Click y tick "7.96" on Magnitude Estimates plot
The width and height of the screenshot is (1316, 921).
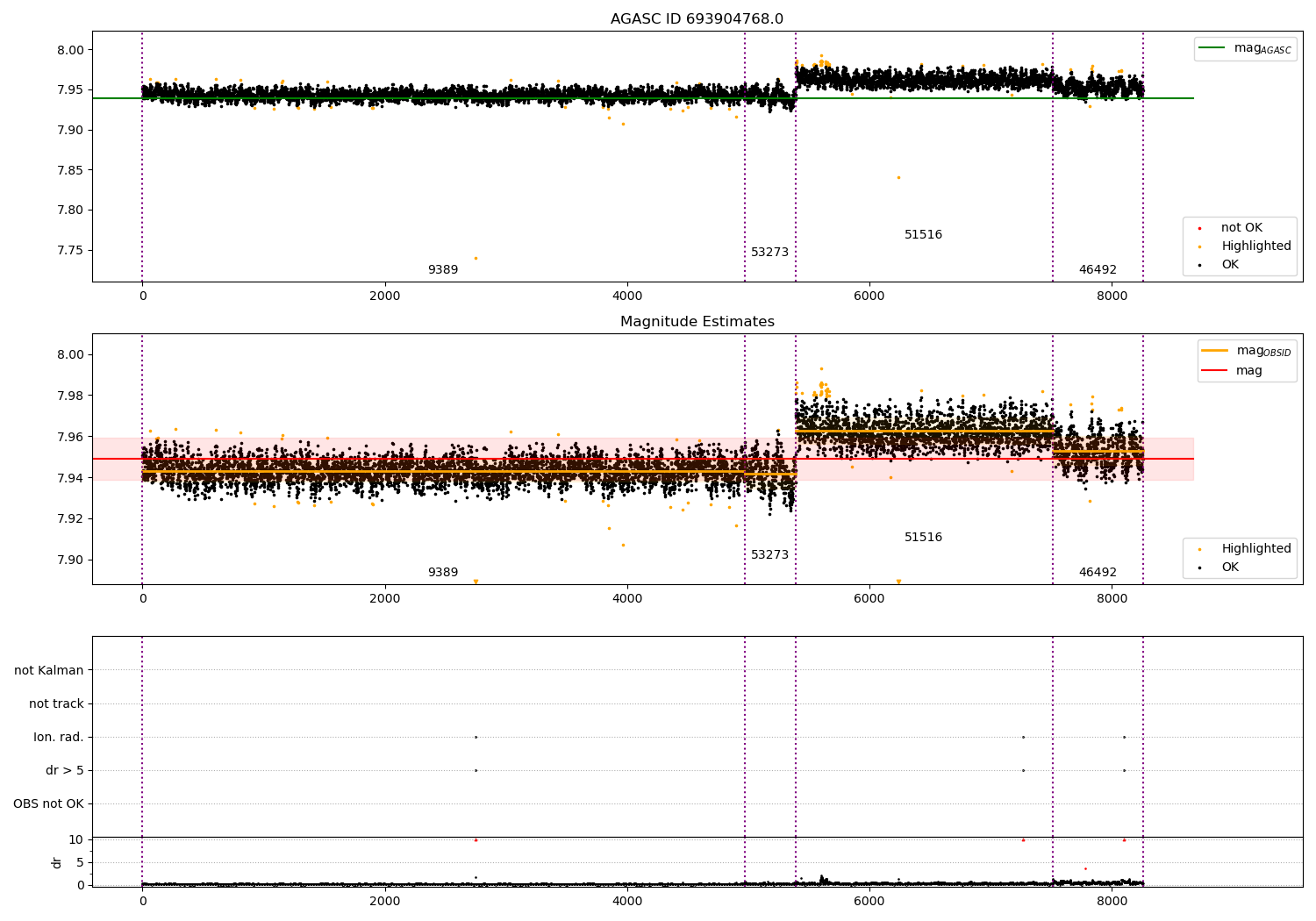[x=69, y=438]
